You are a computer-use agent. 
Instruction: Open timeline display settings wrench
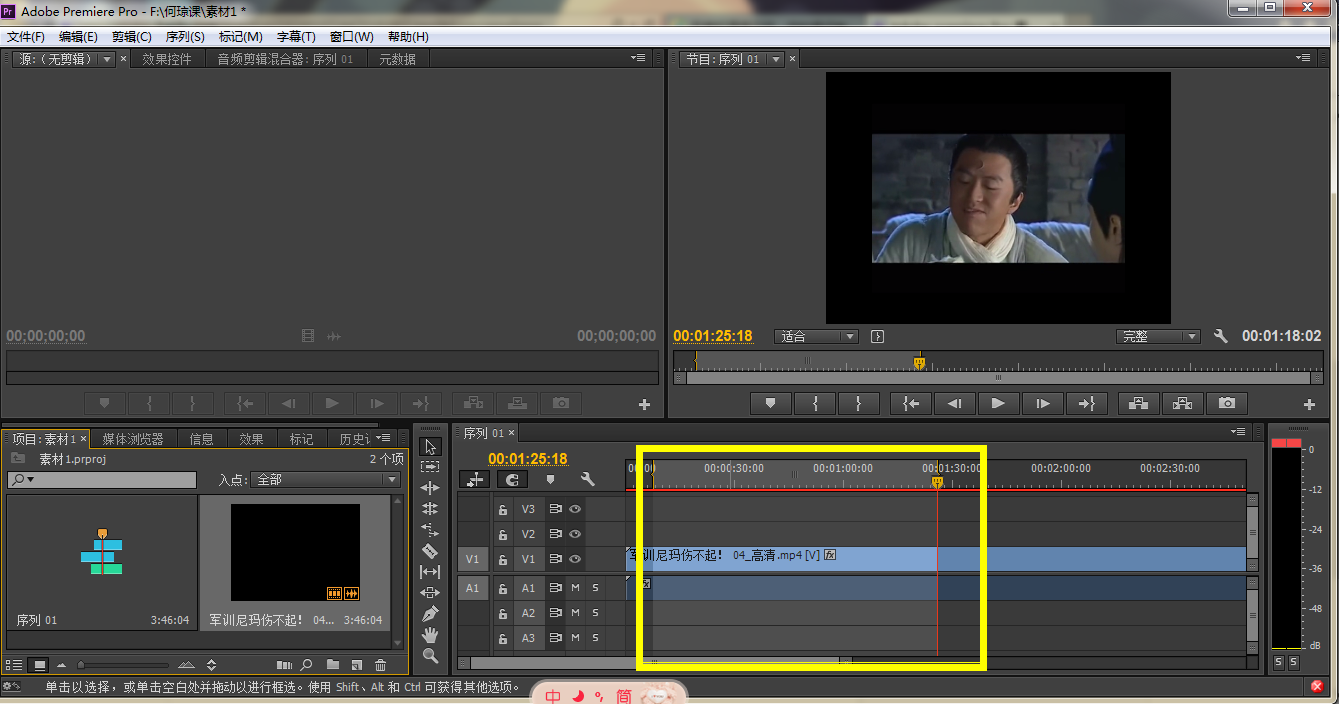tap(588, 480)
